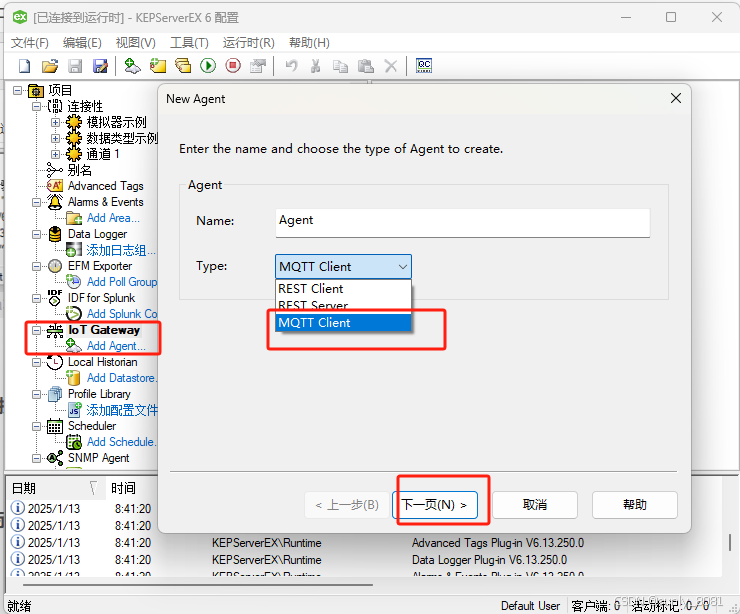
Task: Click the 下一页(N) next button
Action: click(x=435, y=505)
